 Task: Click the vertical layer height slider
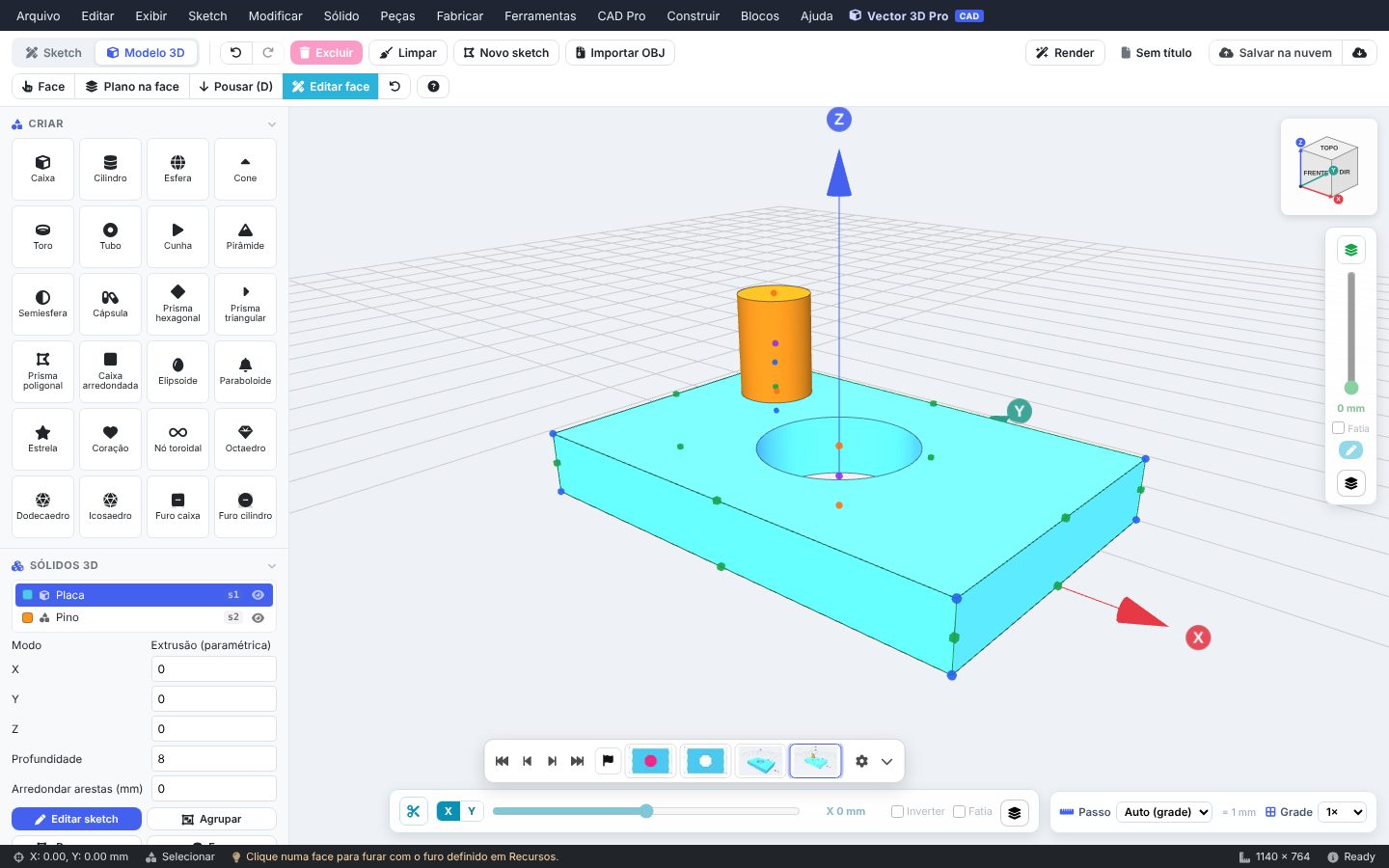click(x=1350, y=333)
